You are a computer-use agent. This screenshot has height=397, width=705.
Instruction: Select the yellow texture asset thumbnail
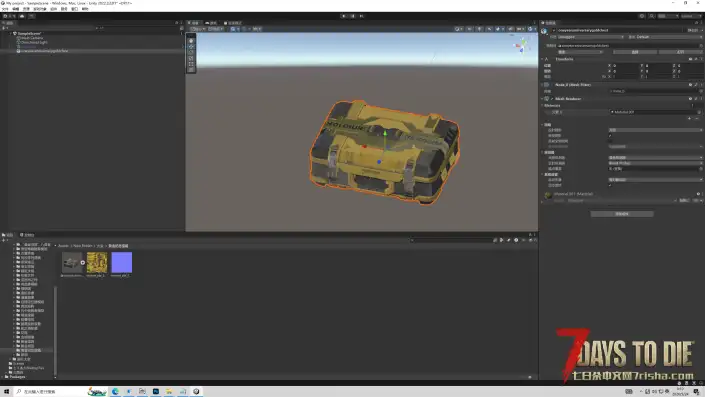tap(97, 263)
